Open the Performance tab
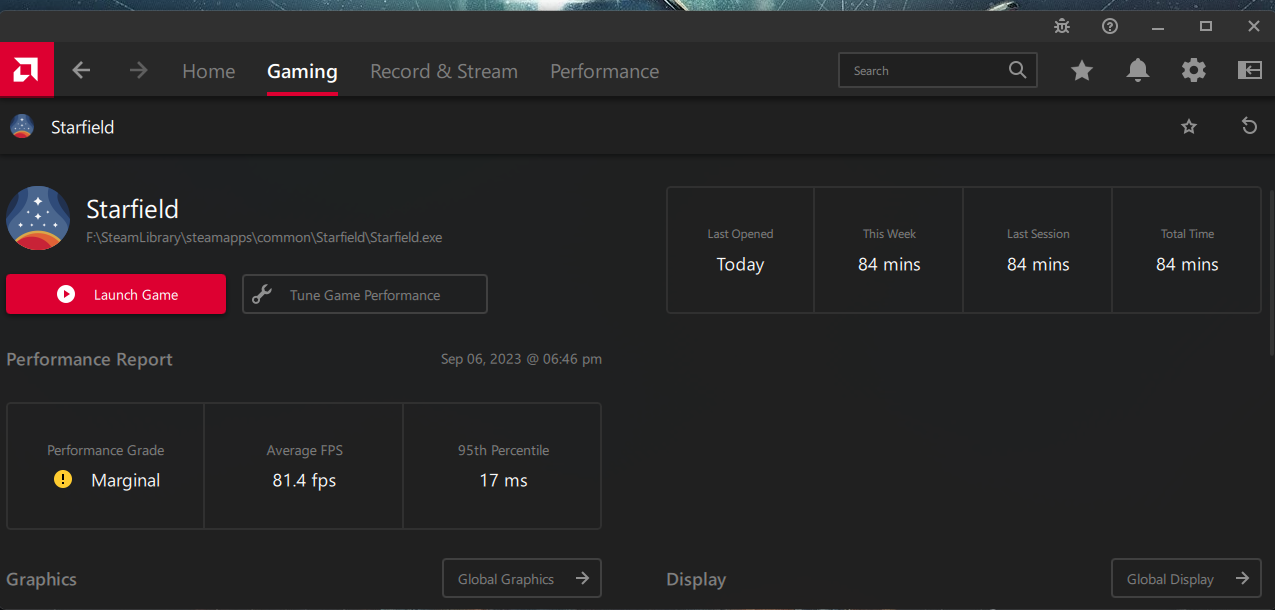The image size is (1275, 610). (604, 71)
